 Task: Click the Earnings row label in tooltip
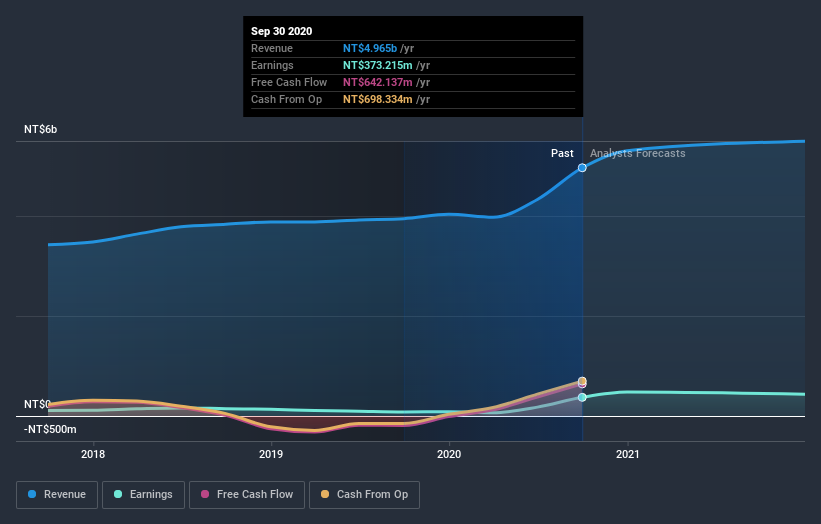click(272, 65)
